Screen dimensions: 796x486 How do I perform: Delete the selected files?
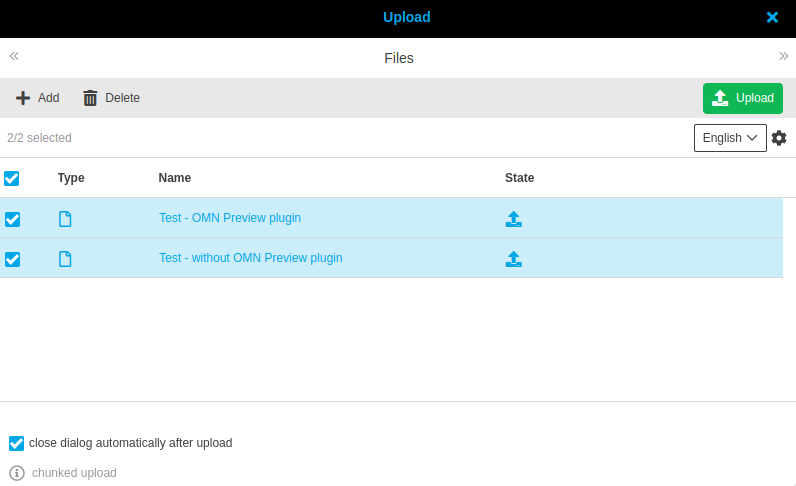[111, 98]
